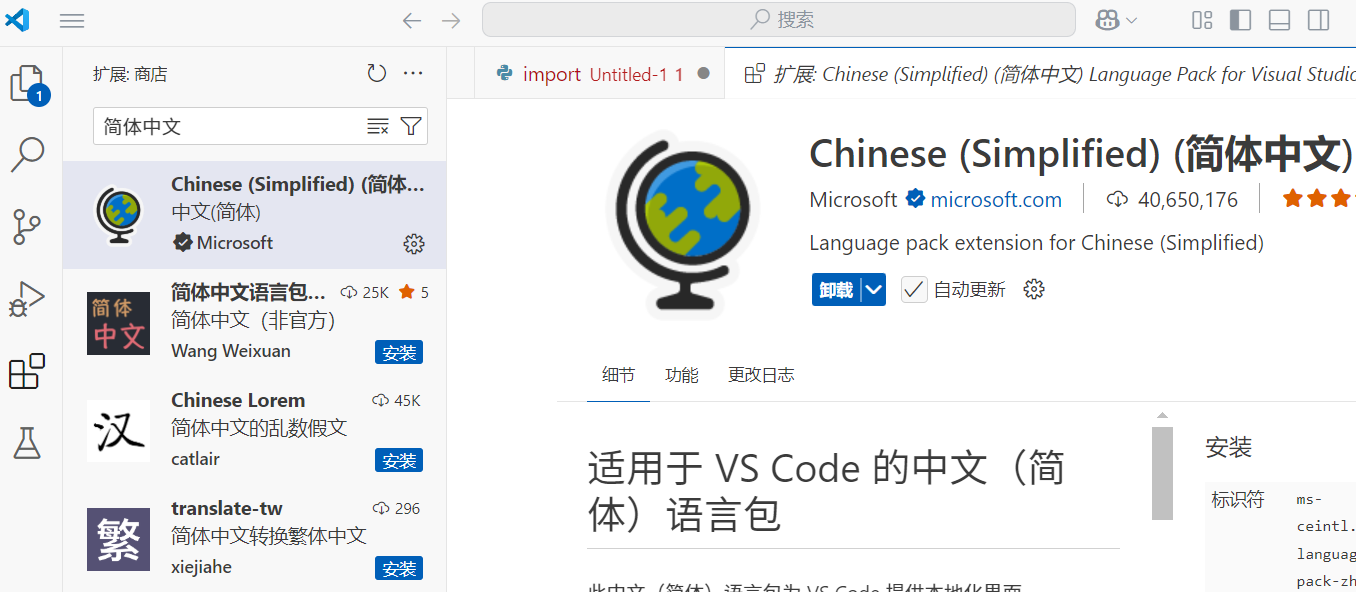Open the Extensions view icon
This screenshot has width=1356, height=592.
coord(28,371)
